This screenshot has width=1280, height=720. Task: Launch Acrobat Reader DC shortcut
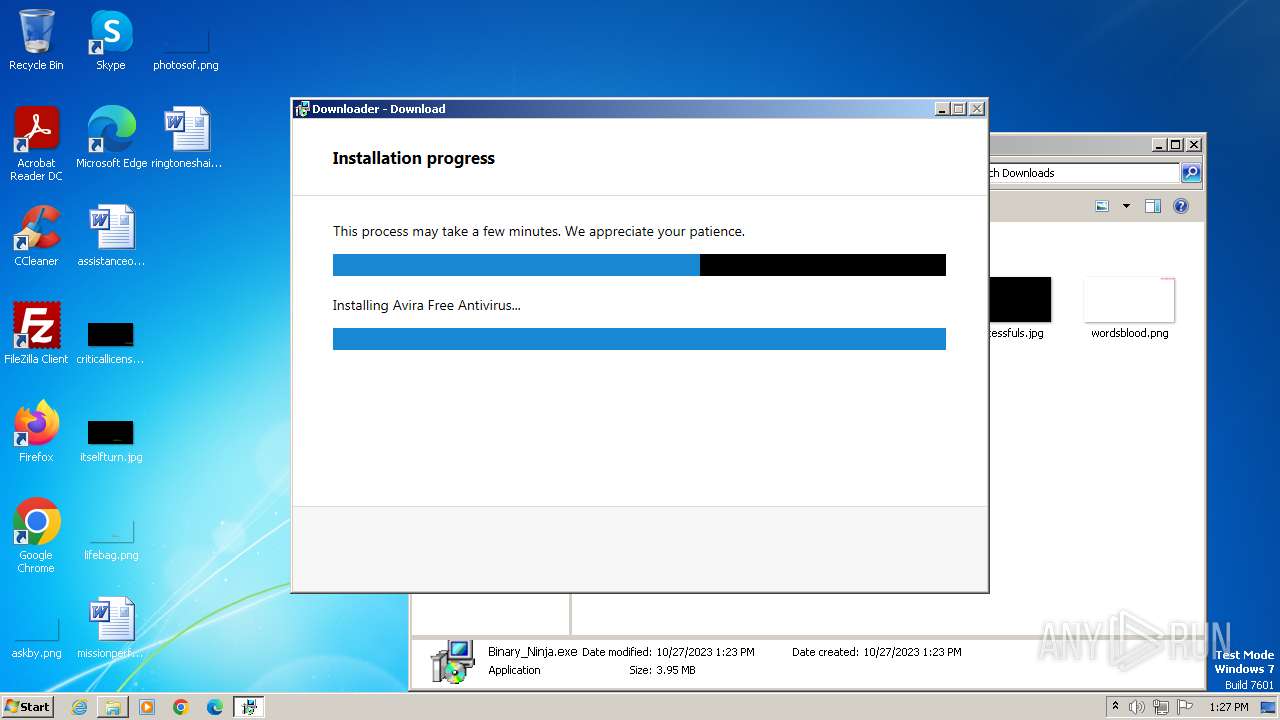[x=36, y=144]
